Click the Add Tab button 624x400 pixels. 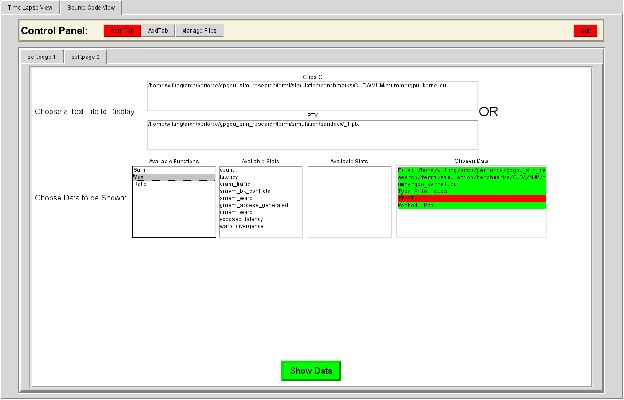pos(157,31)
